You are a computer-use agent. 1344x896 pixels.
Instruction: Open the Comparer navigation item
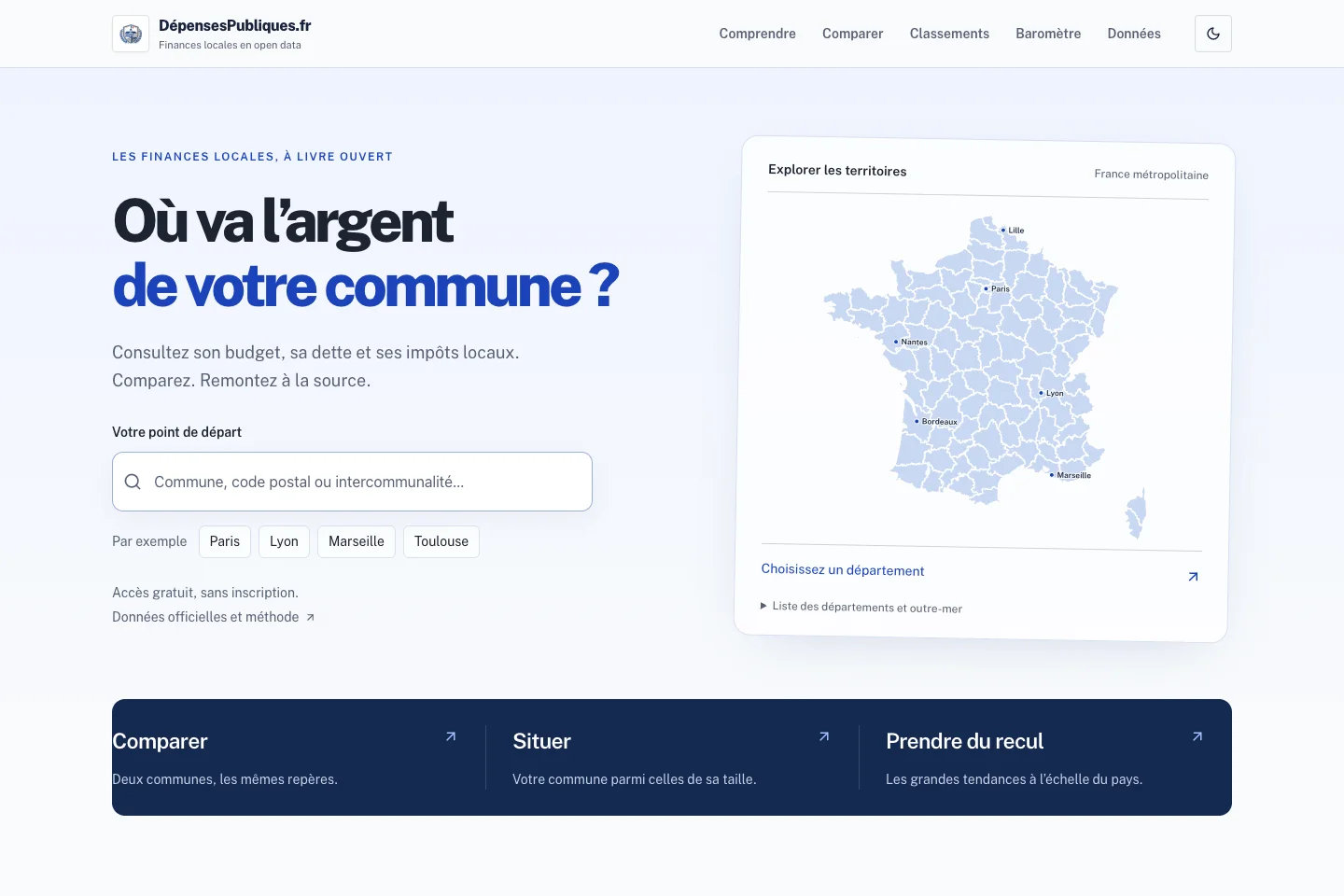pos(852,34)
